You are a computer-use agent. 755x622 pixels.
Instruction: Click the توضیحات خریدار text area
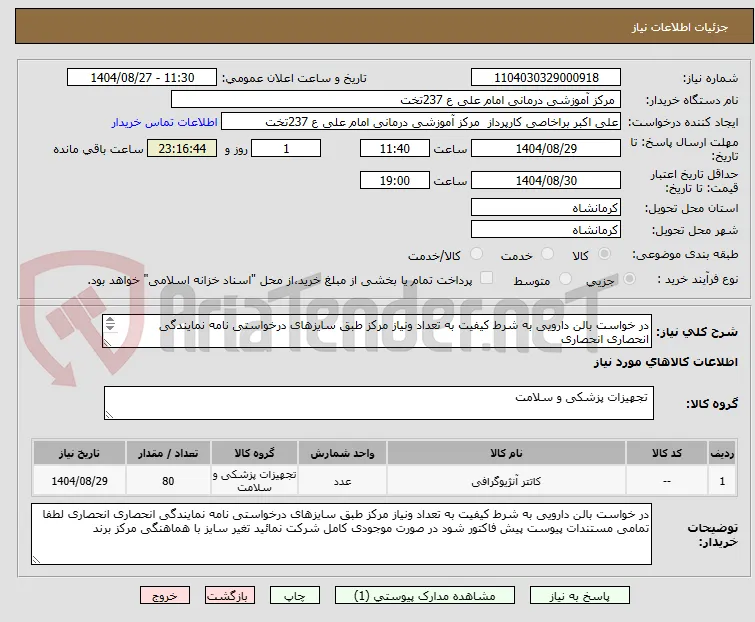[x=341, y=534]
